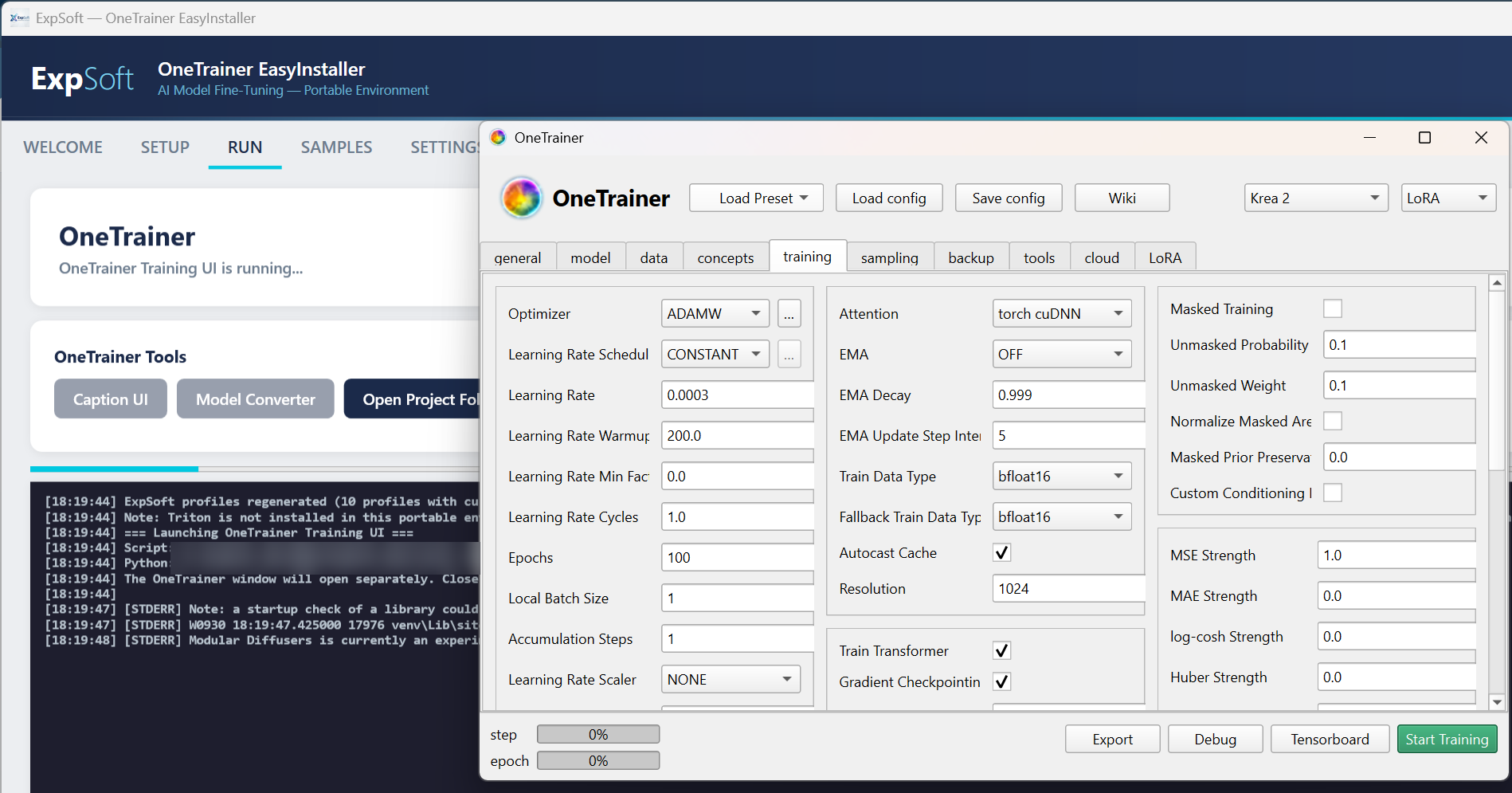
Task: Click the Caption UI button in ExpSoft
Action: [x=111, y=398]
